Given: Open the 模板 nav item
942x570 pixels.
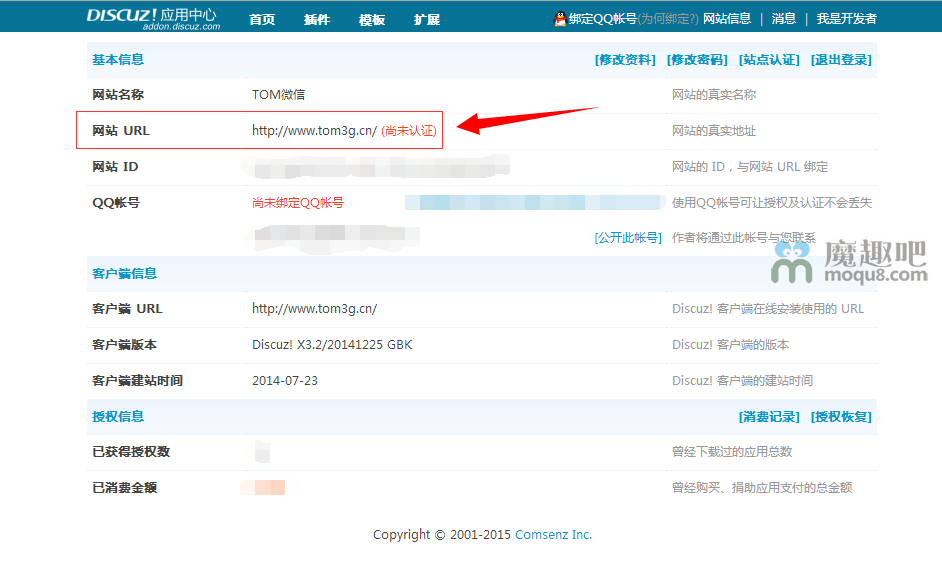Looking at the screenshot, I should pyautogui.click(x=372, y=20).
